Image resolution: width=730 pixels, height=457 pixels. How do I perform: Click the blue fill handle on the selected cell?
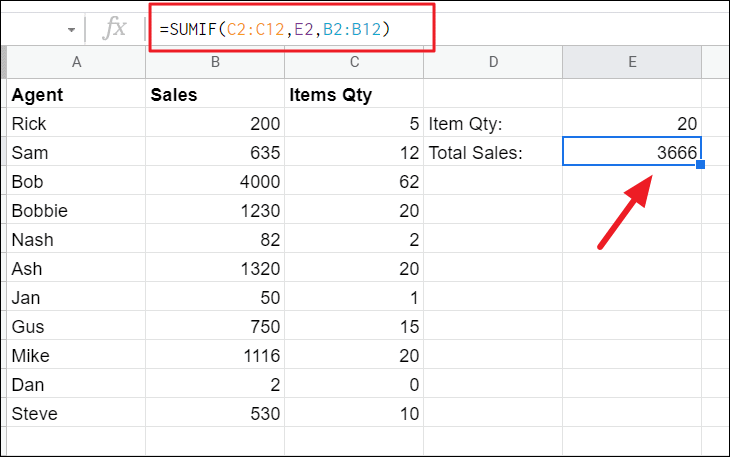(701, 165)
